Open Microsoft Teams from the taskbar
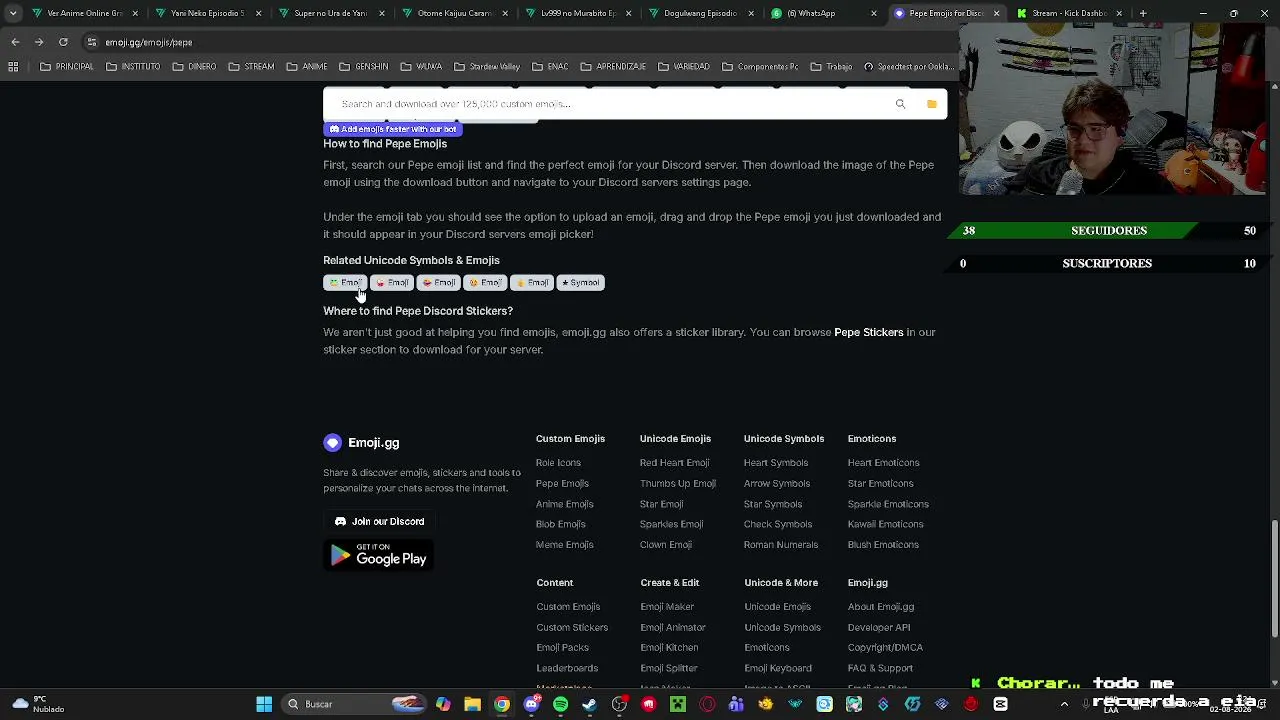Screen dimensions: 1280x720 (736, 704)
